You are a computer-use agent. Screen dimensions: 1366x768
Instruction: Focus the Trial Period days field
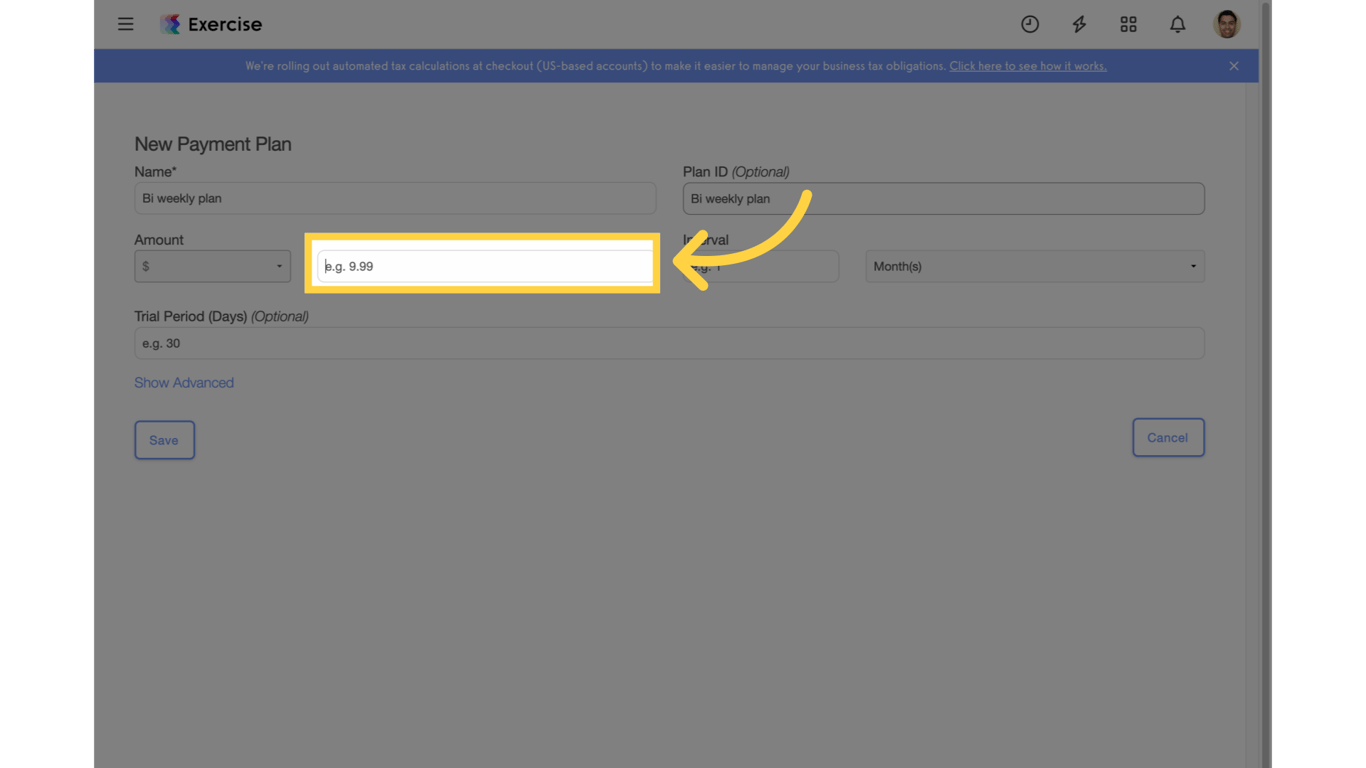[669, 343]
